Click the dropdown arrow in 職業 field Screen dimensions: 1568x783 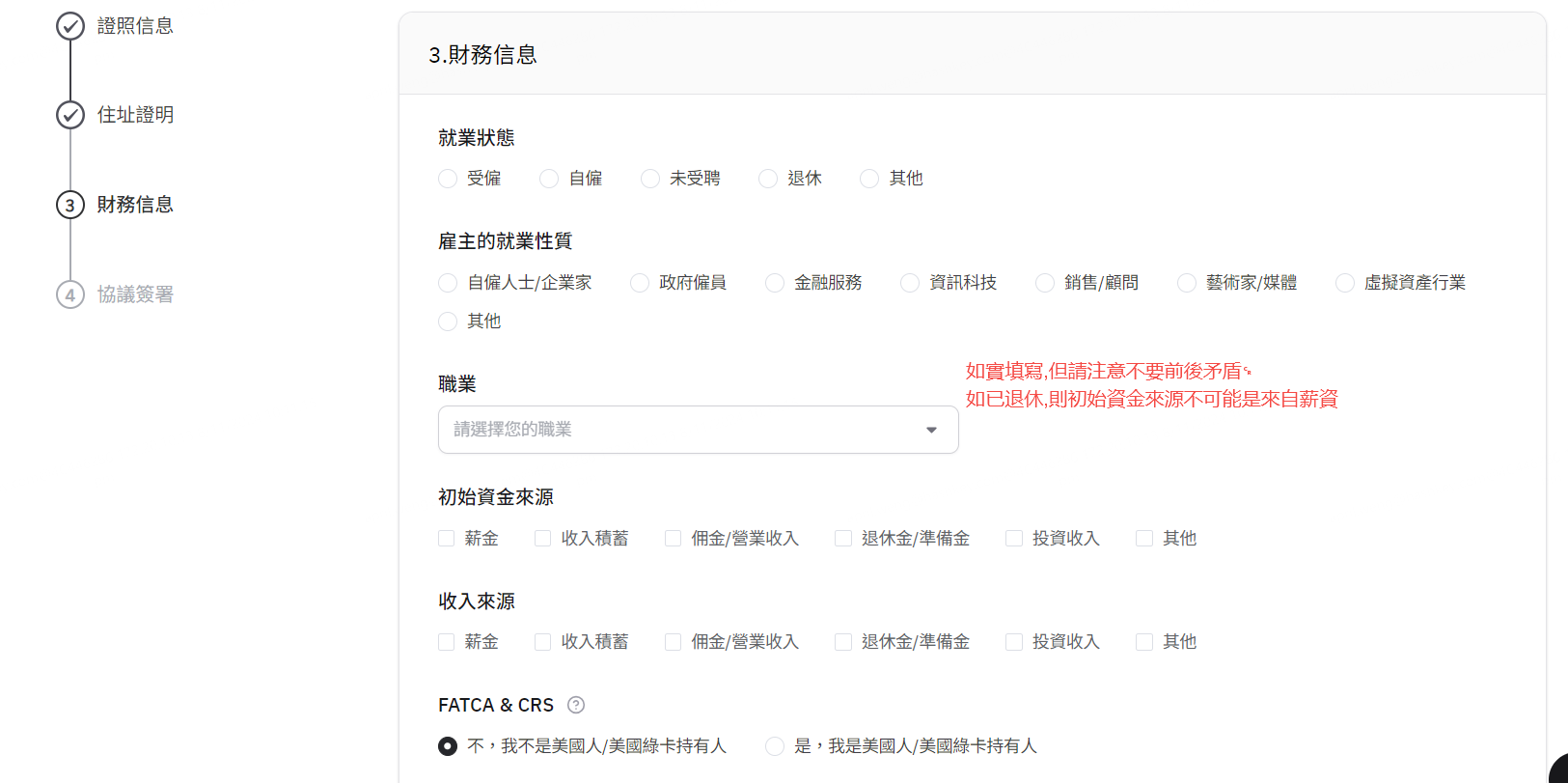coord(931,430)
